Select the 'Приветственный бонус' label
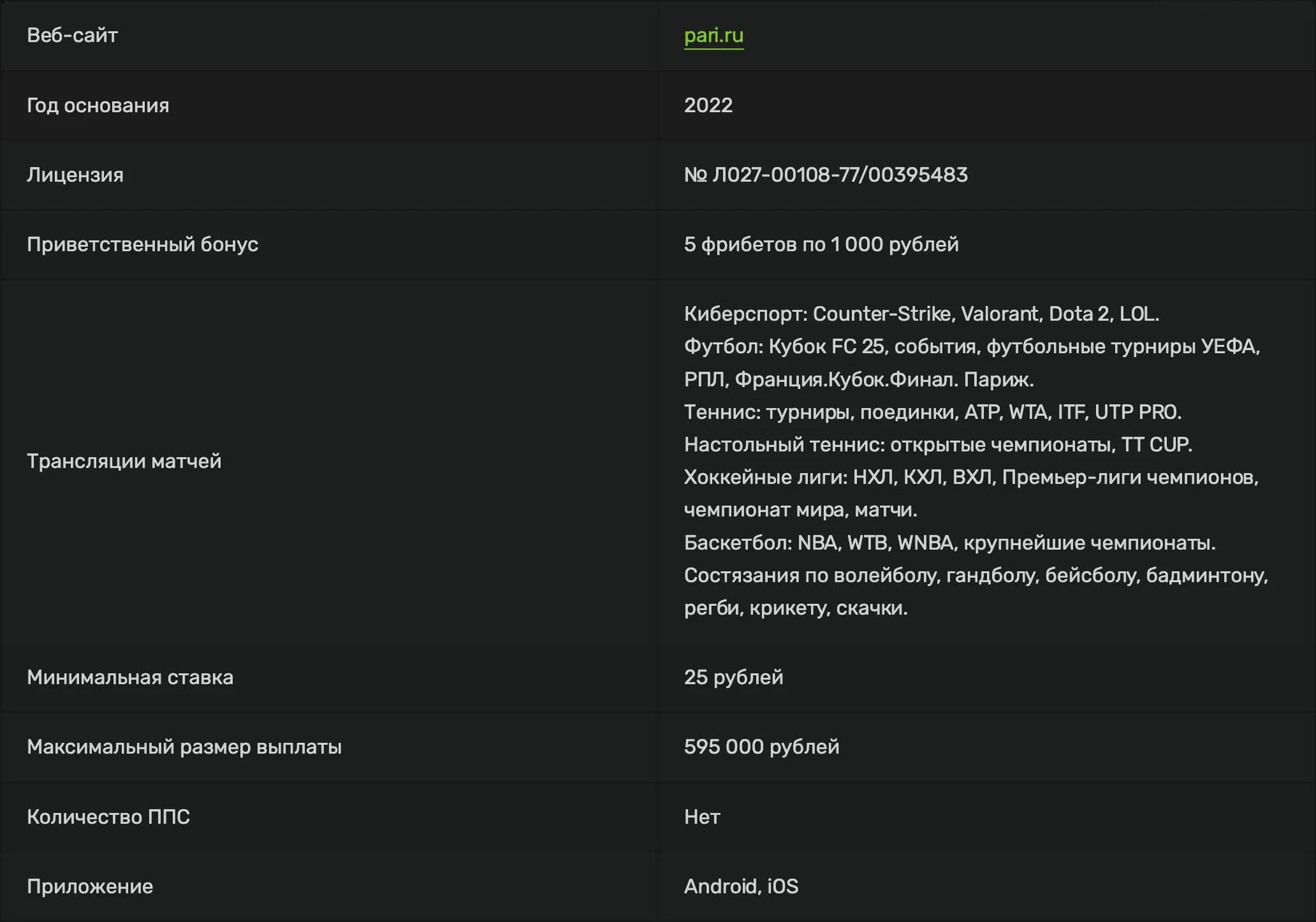Screen dimensions: 1316x922 143,244
